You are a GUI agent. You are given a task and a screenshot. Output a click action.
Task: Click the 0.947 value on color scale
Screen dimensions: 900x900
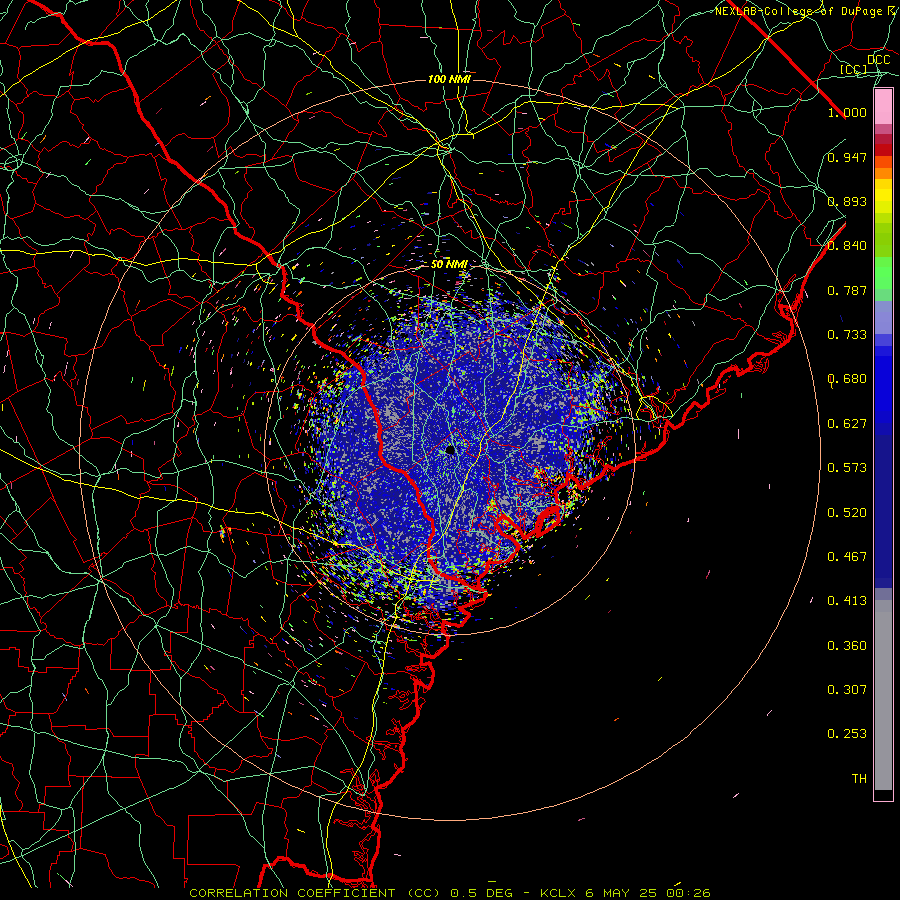pyautogui.click(x=847, y=157)
